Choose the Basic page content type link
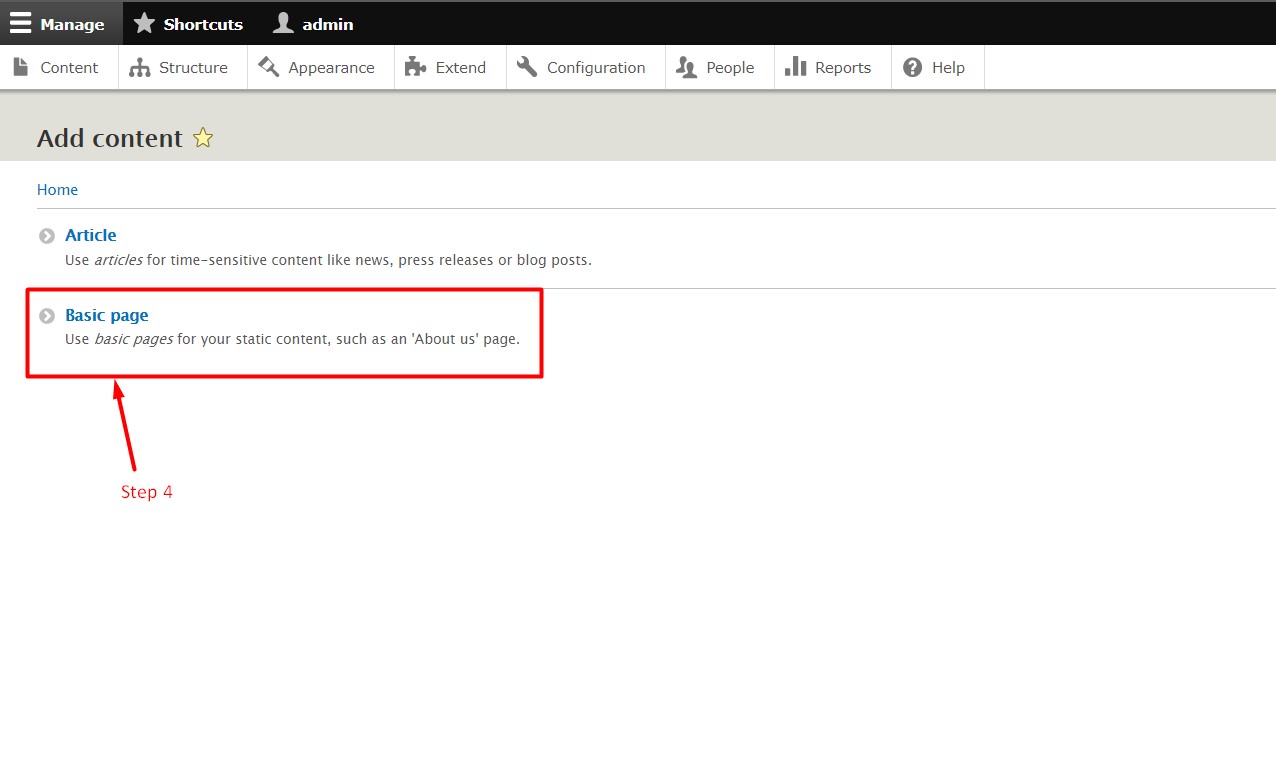Image resolution: width=1276 pixels, height=764 pixels. [107, 315]
